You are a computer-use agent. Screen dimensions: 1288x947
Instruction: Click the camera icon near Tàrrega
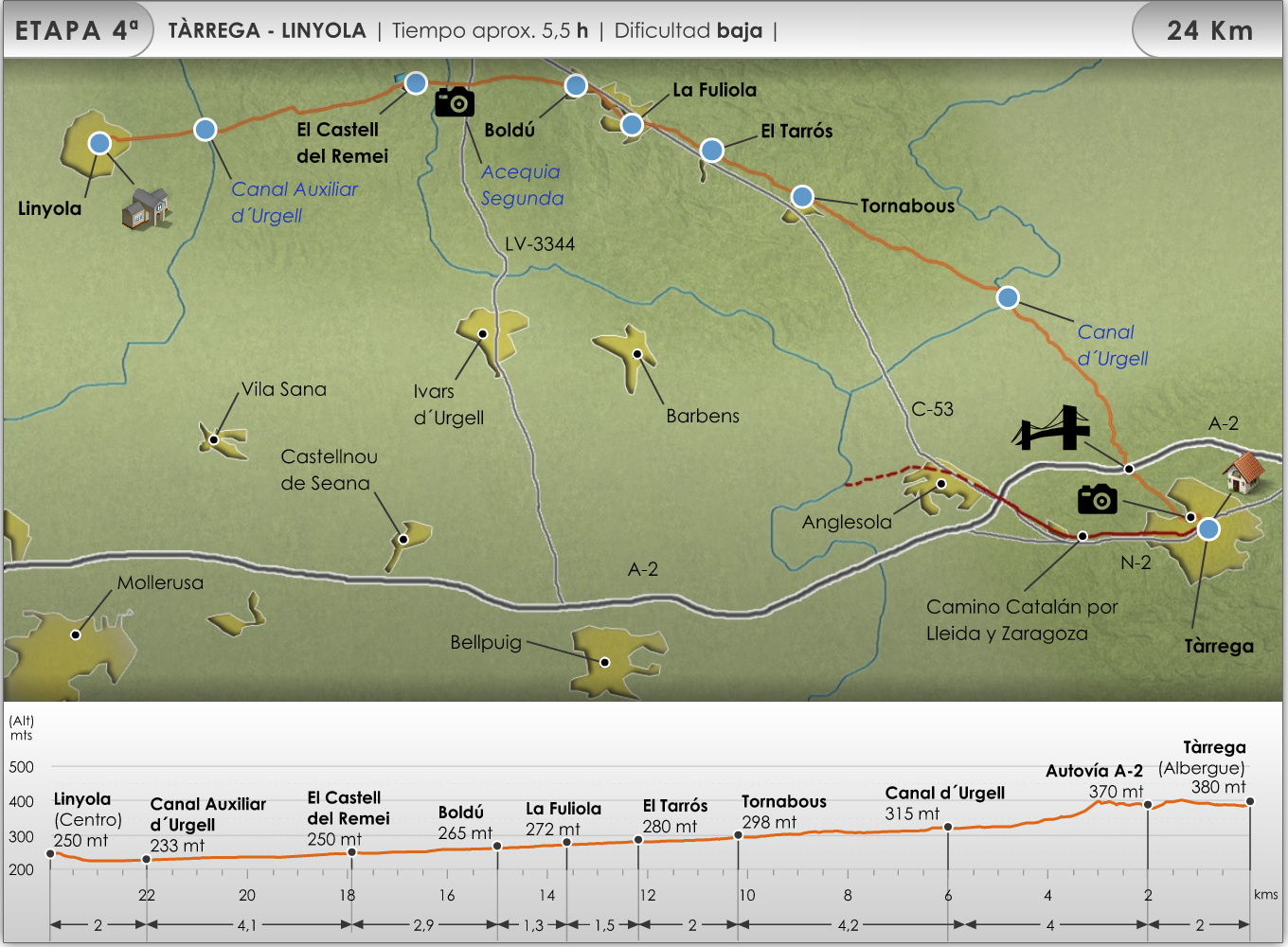[1098, 498]
